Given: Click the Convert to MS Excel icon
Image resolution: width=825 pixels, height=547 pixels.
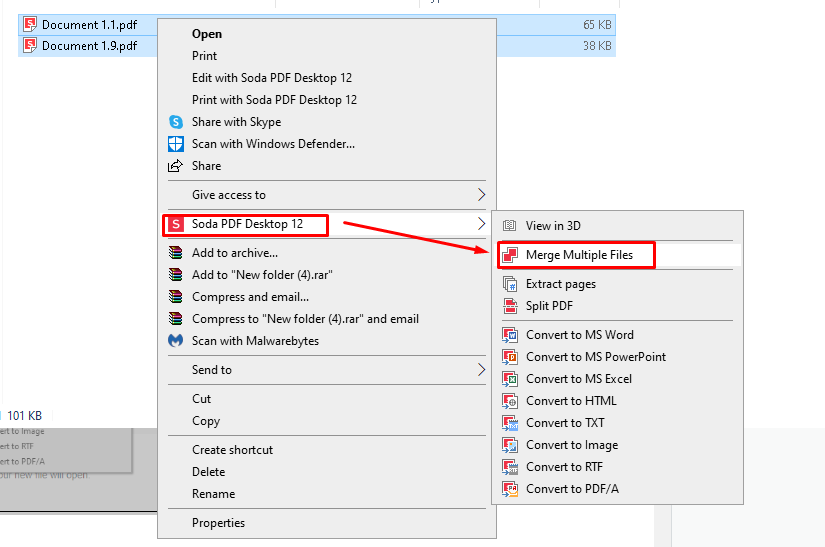Looking at the screenshot, I should pyautogui.click(x=510, y=379).
